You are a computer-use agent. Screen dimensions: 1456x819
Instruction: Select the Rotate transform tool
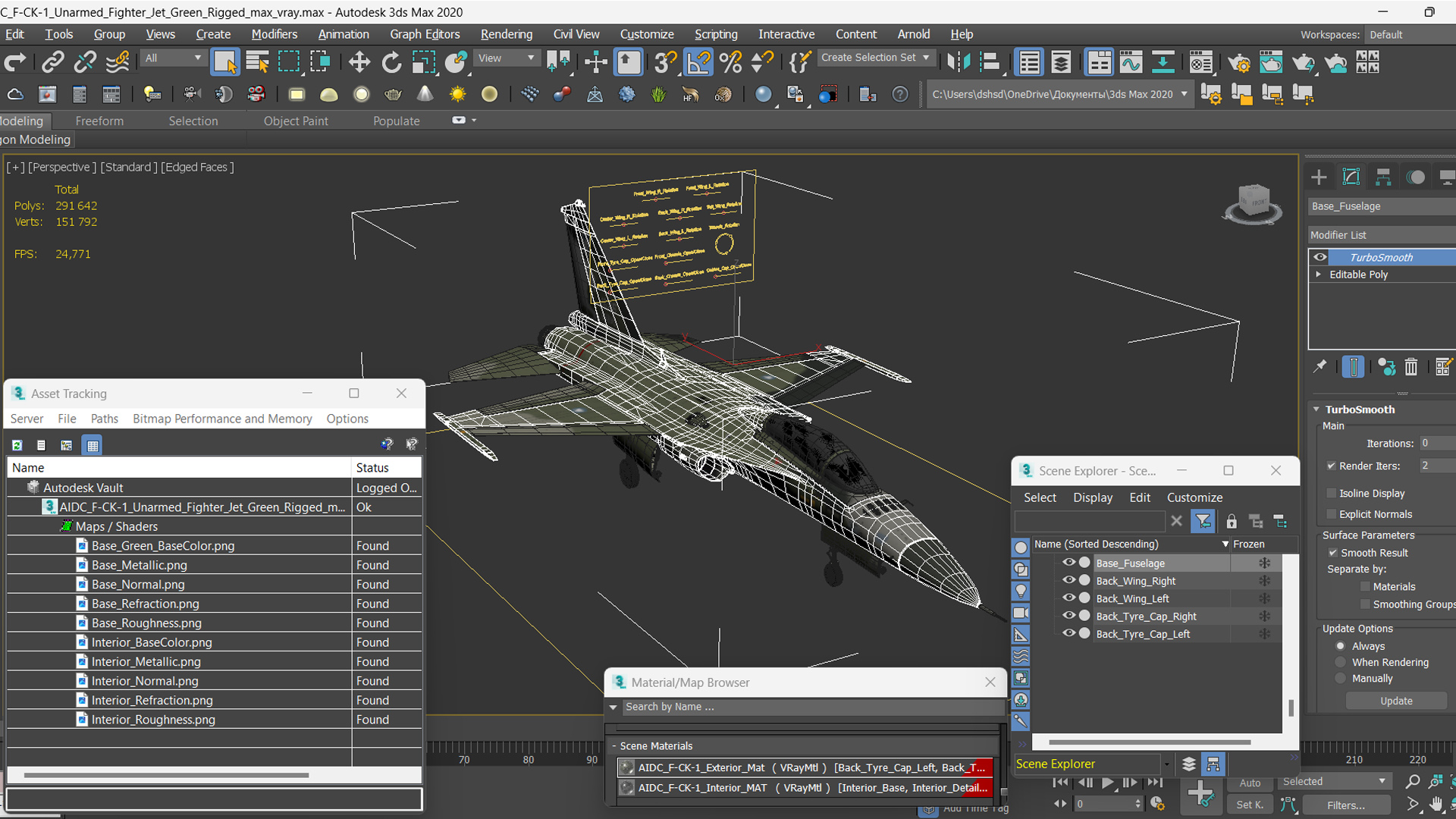tap(391, 62)
